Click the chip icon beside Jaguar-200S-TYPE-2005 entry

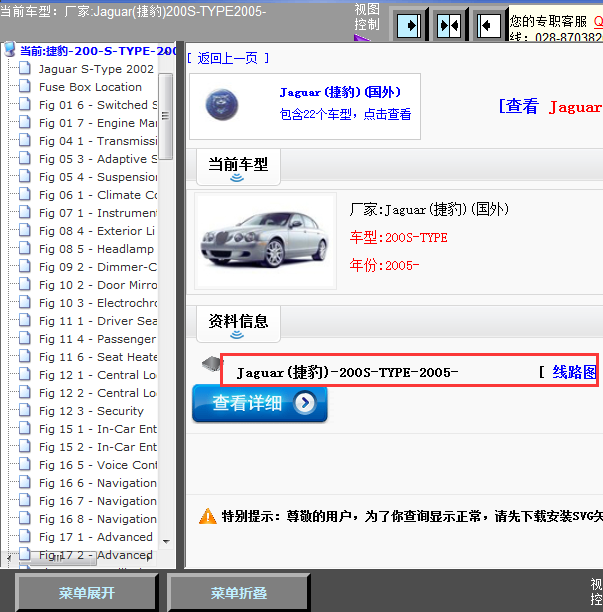[211, 364]
